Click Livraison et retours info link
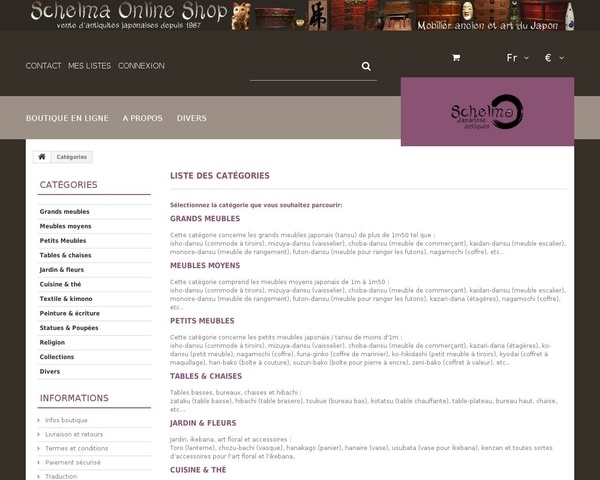 tap(74, 434)
